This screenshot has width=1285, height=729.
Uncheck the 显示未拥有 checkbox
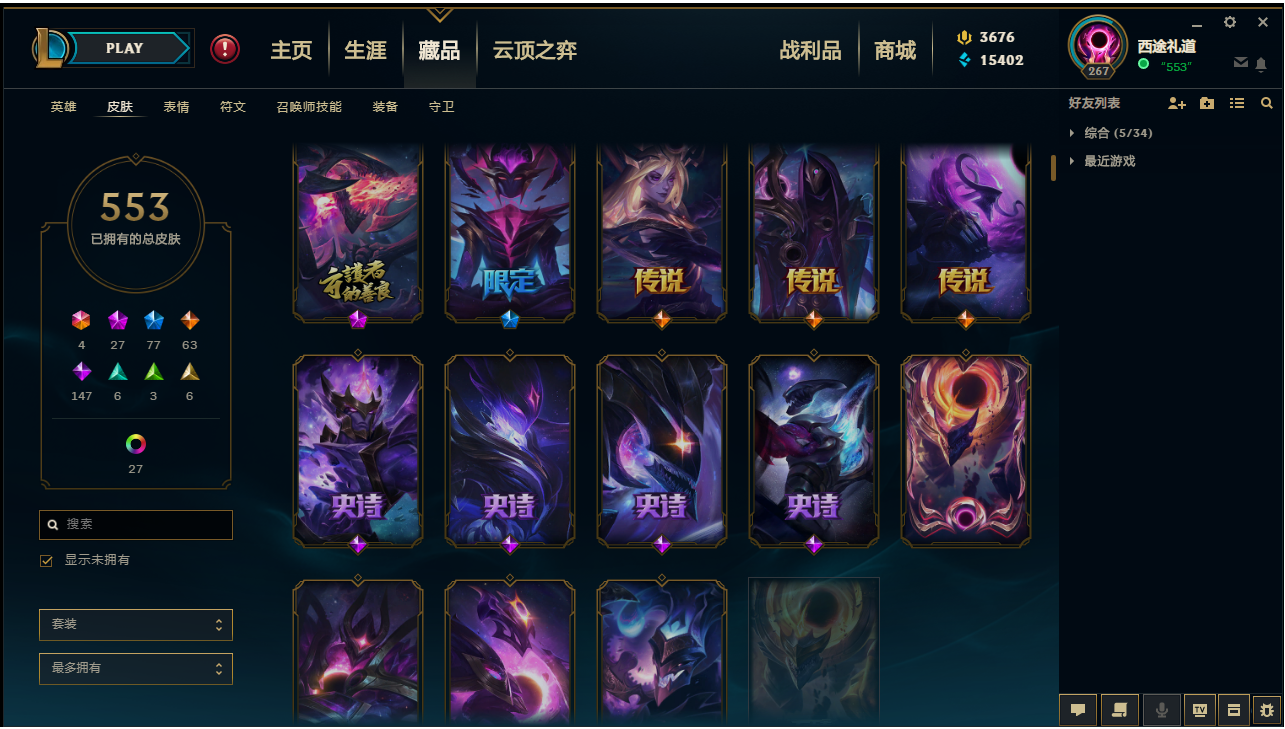(46, 561)
